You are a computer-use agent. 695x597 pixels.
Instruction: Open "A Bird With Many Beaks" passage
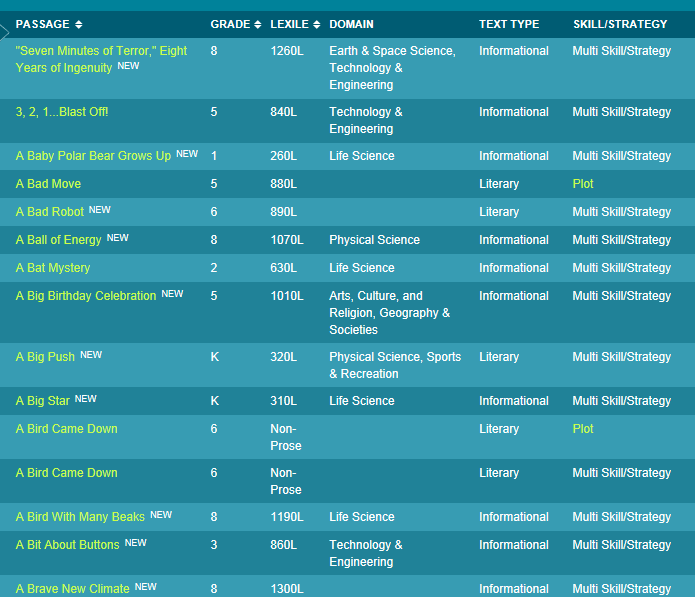point(80,517)
